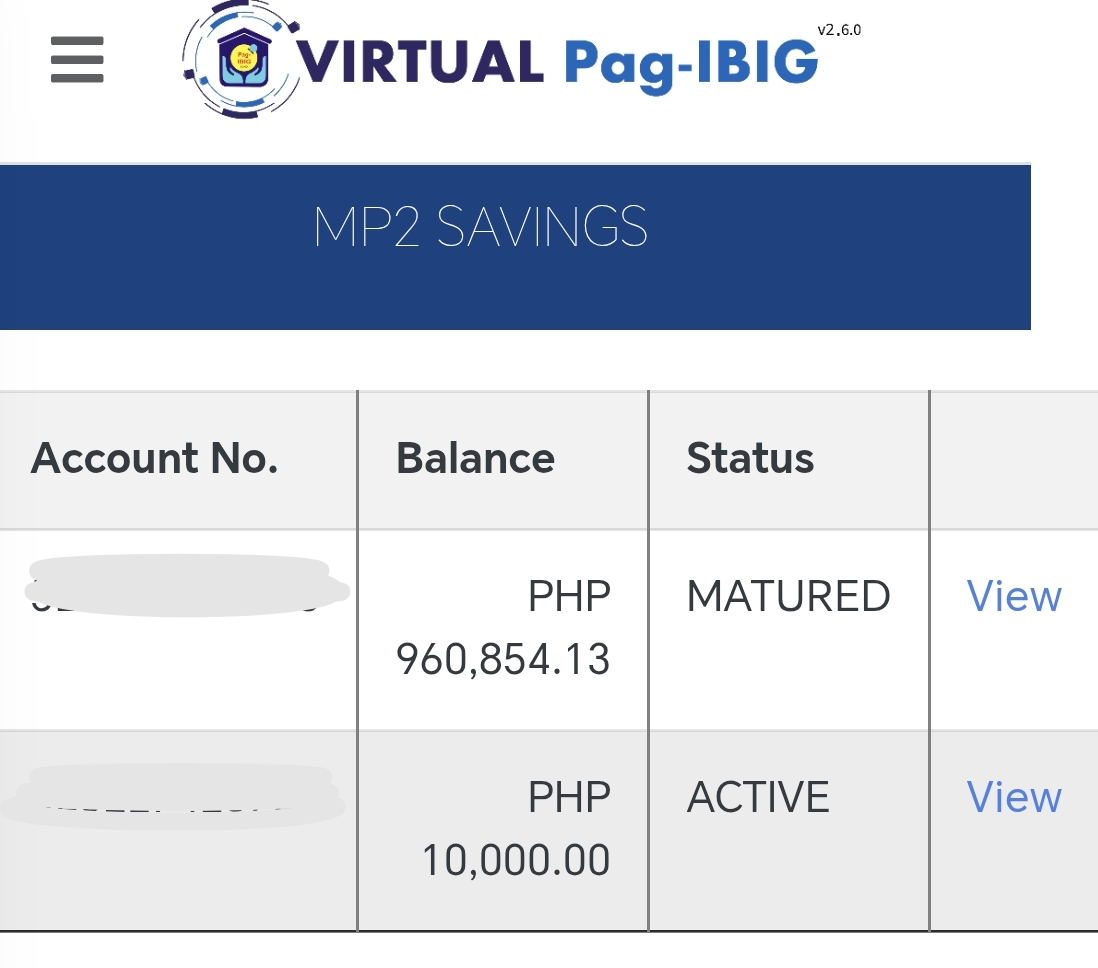Image resolution: width=1098 pixels, height=968 pixels.
Task: Click the PHP label in the ACTIVE row
Action: 568,798
